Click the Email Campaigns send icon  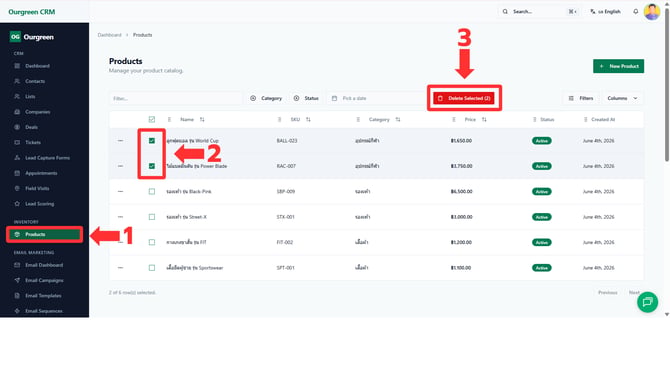[17, 280]
